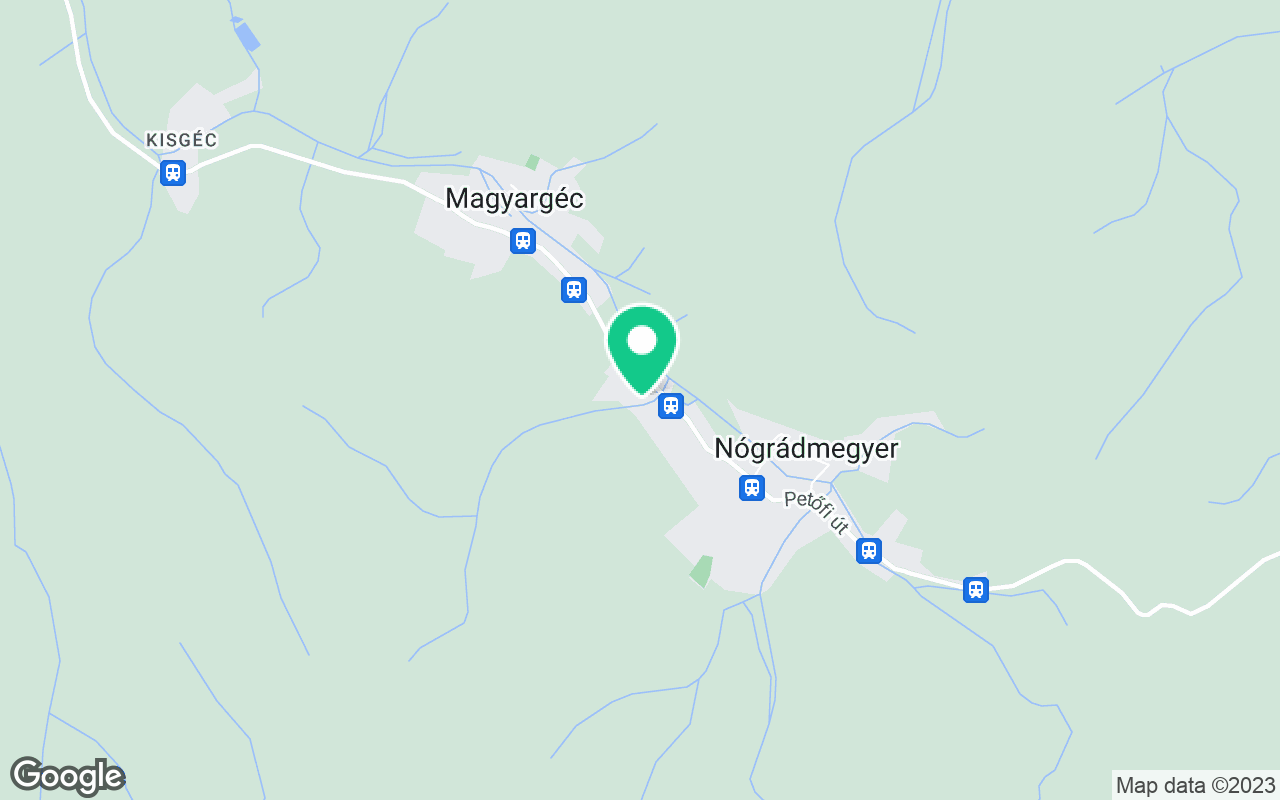The height and width of the screenshot is (800, 1280).
Task: Click the tiny green patch above Magyargéc label
Action: pos(533,161)
